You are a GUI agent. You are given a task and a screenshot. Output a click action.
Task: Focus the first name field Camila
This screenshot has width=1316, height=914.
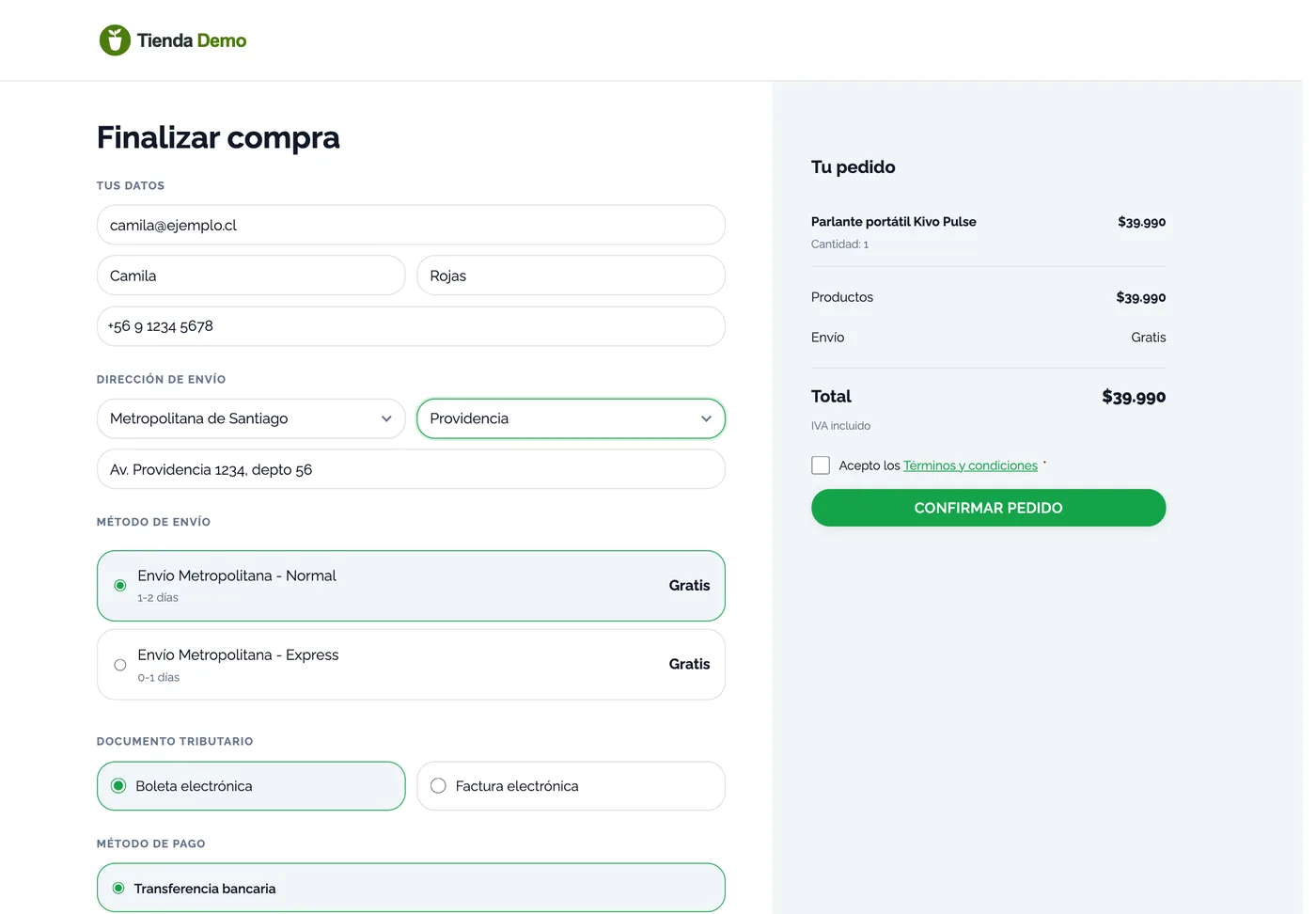coord(251,276)
